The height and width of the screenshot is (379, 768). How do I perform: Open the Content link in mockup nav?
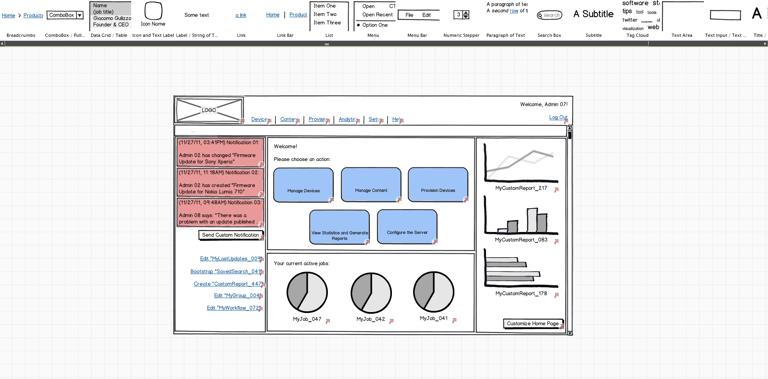click(x=289, y=119)
